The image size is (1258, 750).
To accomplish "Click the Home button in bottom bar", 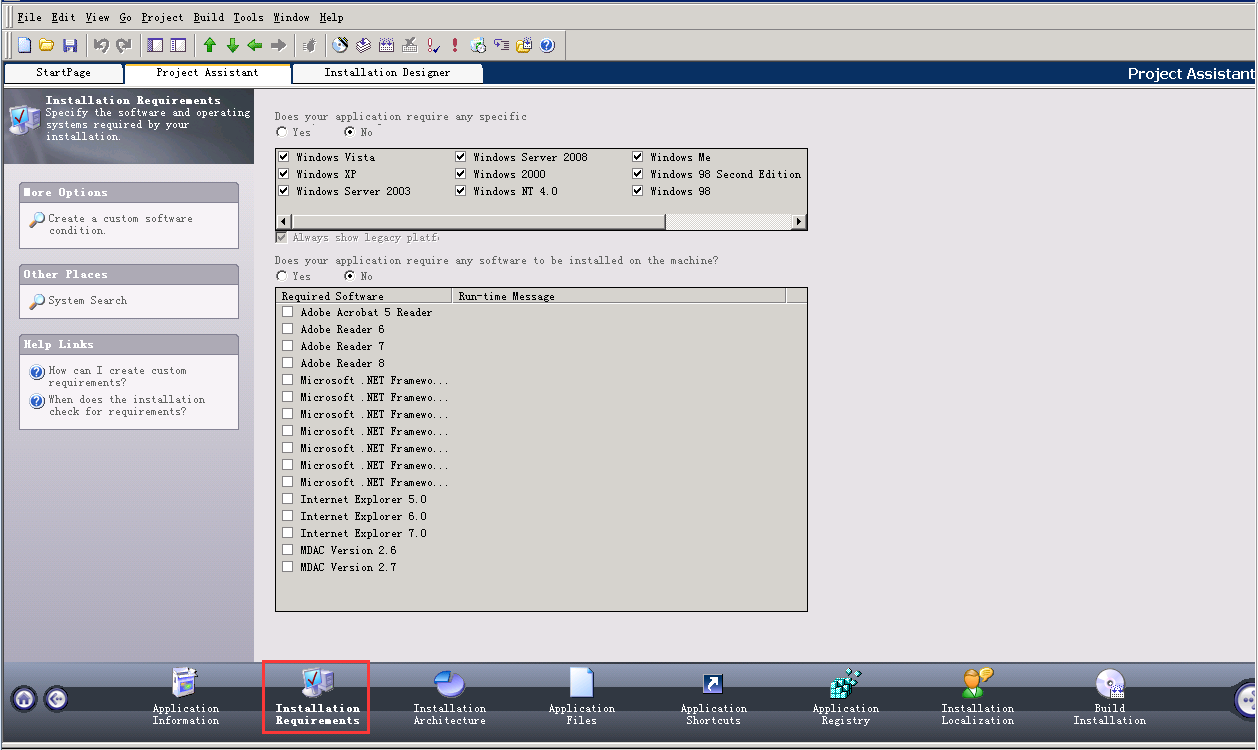I will (x=24, y=699).
